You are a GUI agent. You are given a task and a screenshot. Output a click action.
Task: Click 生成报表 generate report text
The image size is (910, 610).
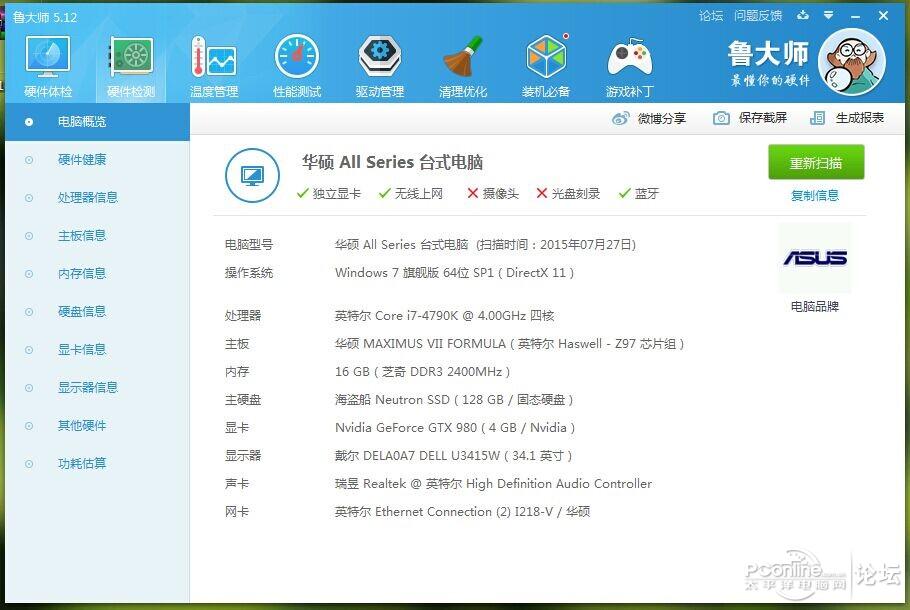860,118
